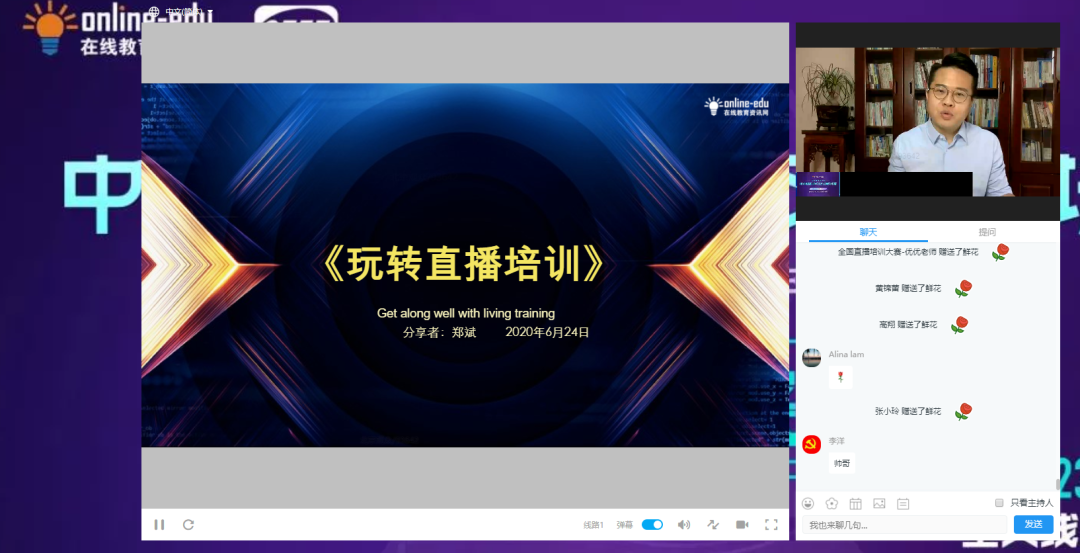Click the chat message input field
Screen dimensions: 1080x553
pyautogui.click(x=905, y=525)
